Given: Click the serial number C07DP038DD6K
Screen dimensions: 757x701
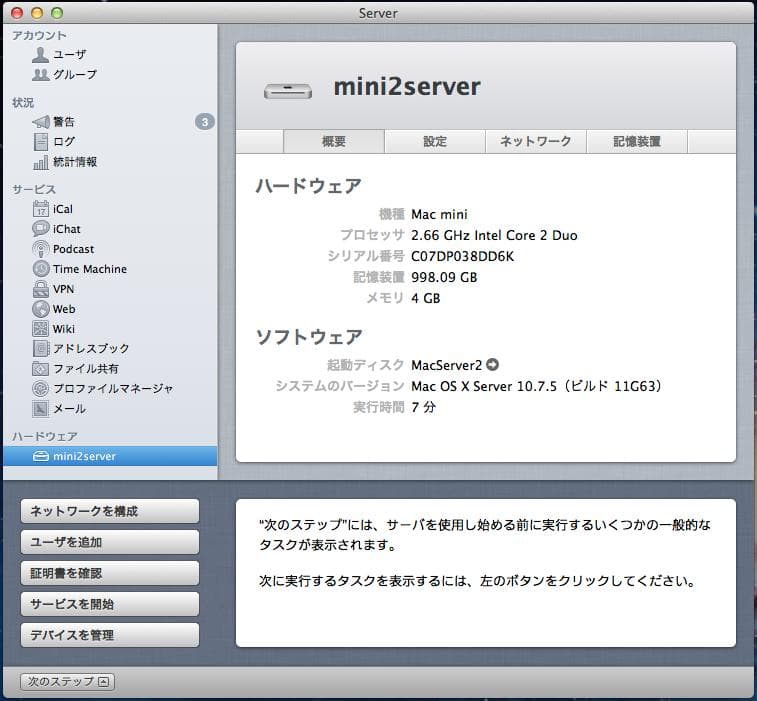Looking at the screenshot, I should coord(463,256).
